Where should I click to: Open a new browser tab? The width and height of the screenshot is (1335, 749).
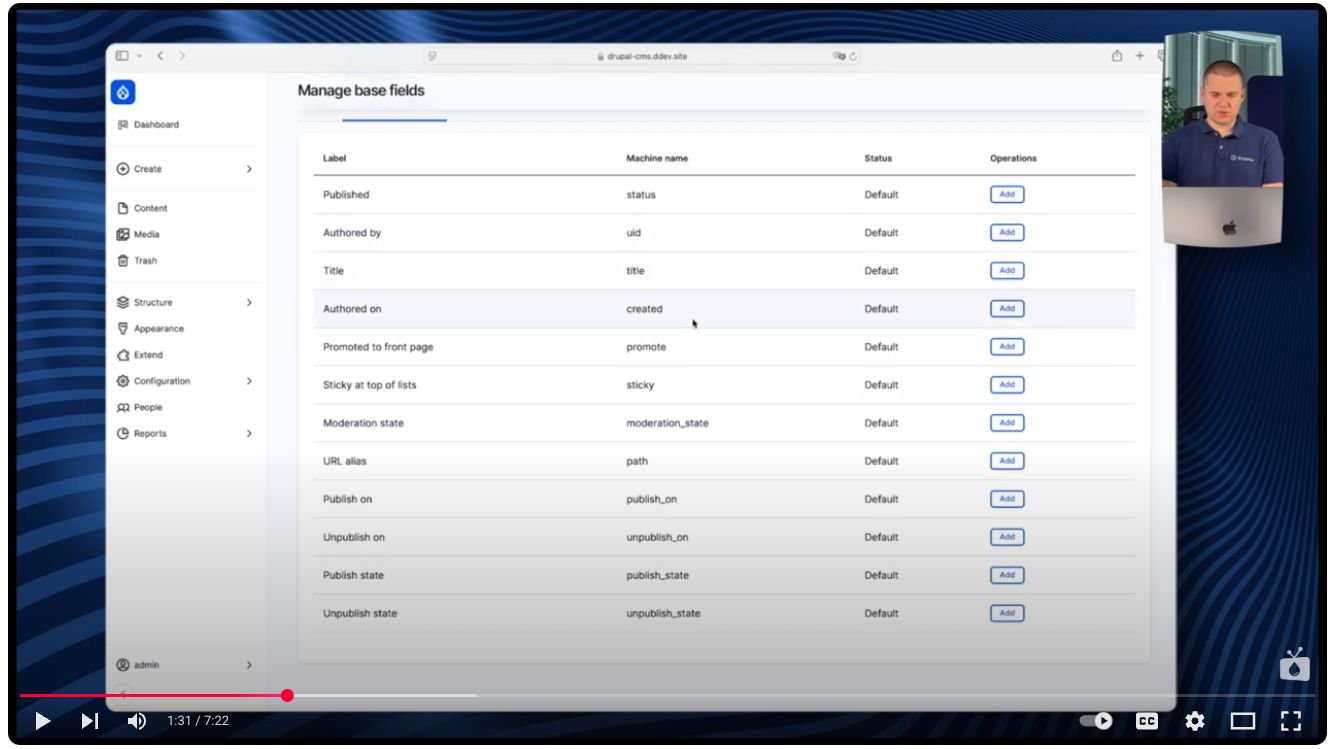[1139, 56]
